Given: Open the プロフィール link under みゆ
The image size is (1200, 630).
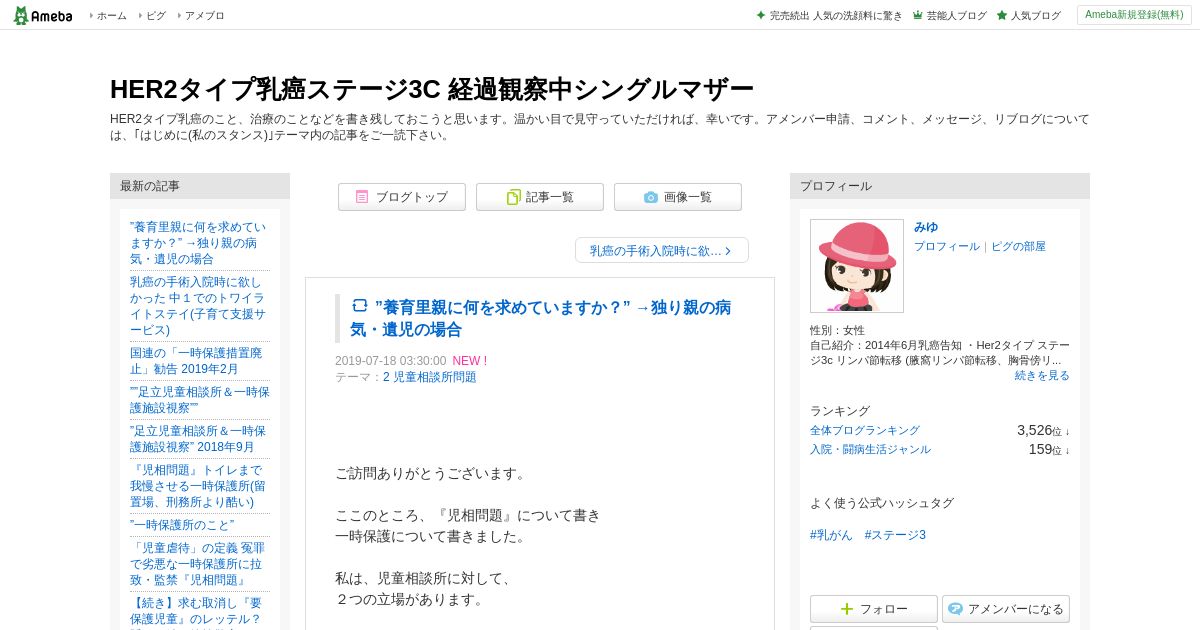Looking at the screenshot, I should (947, 246).
